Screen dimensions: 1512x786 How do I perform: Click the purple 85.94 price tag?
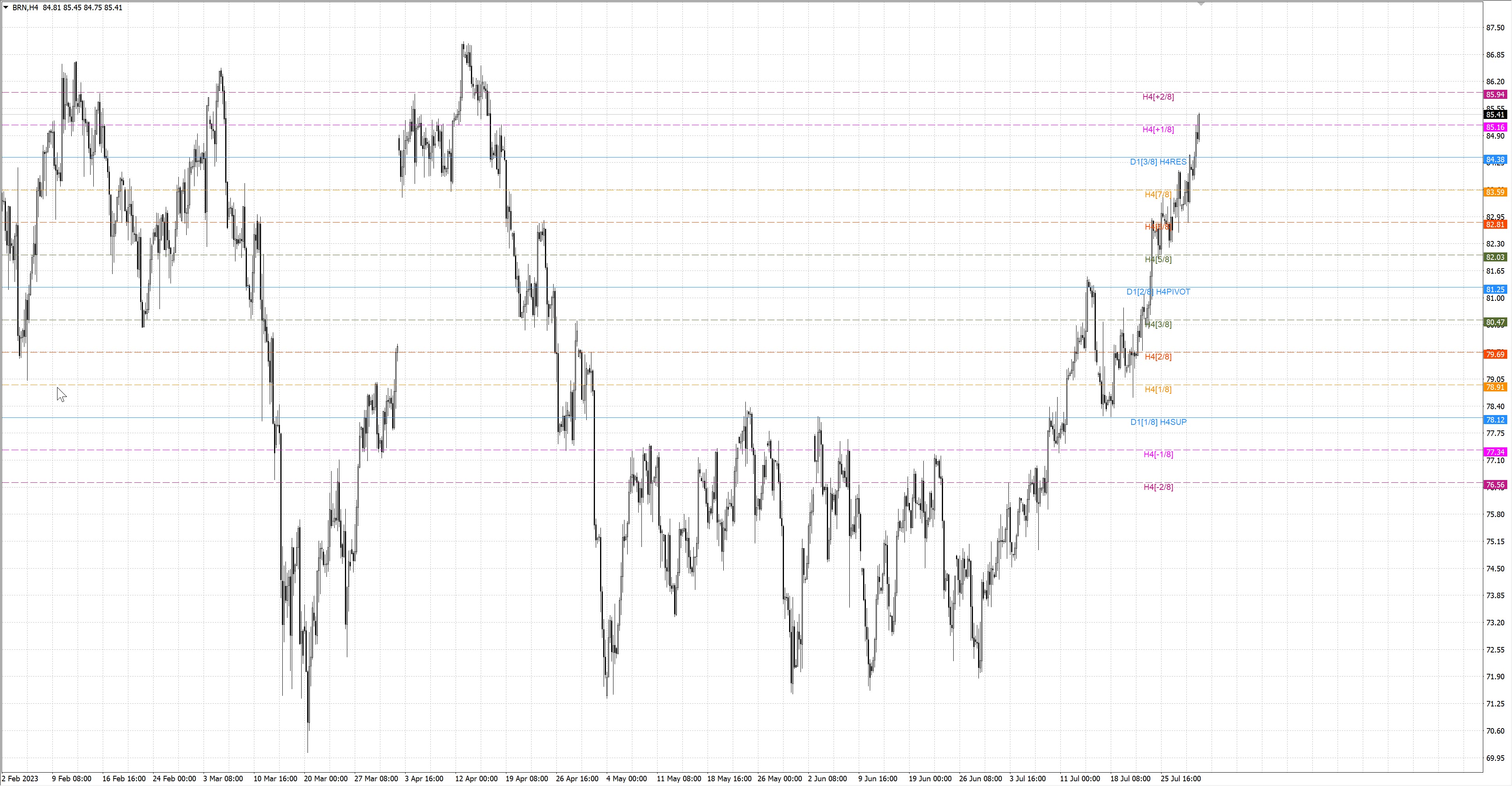pyautogui.click(x=1494, y=95)
